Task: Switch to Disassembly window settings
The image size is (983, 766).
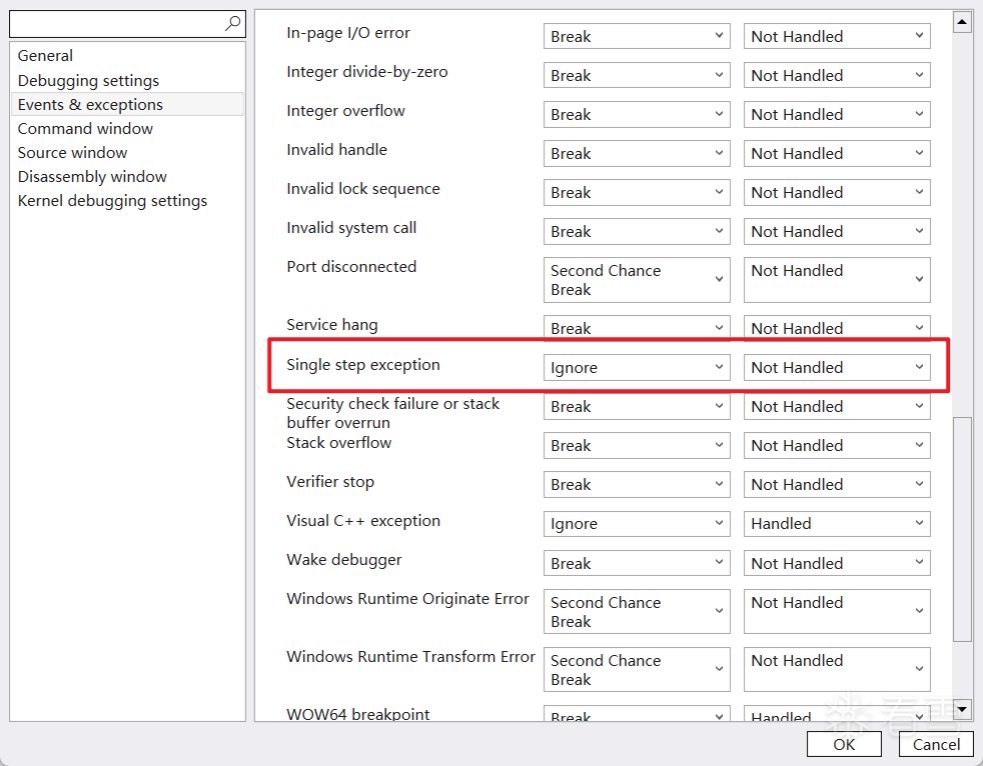Action: coord(92,177)
